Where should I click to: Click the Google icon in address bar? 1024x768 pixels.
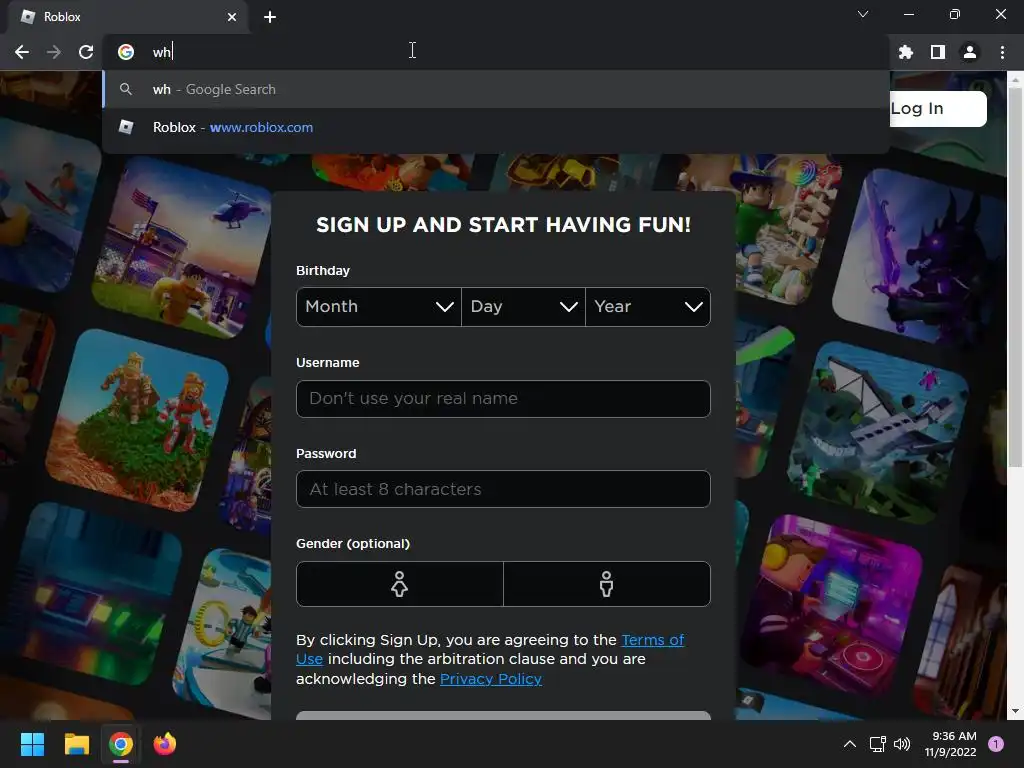tap(126, 52)
